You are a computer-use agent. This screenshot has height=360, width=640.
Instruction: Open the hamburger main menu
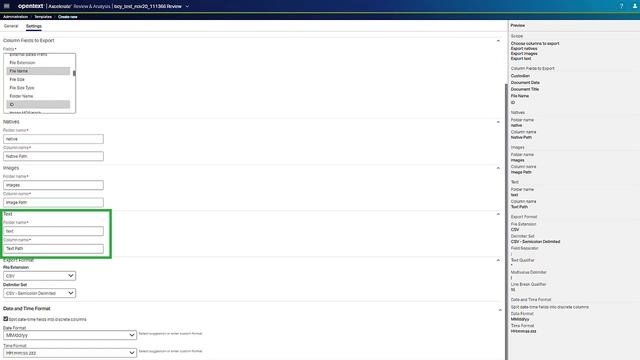[7, 6]
